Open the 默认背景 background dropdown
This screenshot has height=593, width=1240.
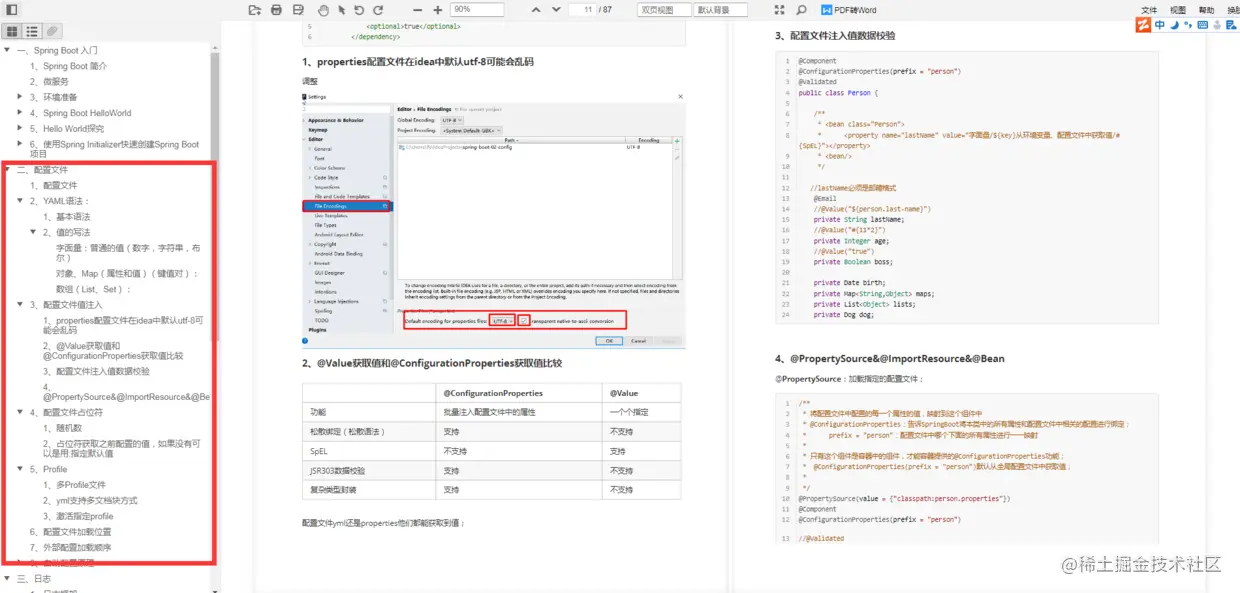pyautogui.click(x=720, y=9)
